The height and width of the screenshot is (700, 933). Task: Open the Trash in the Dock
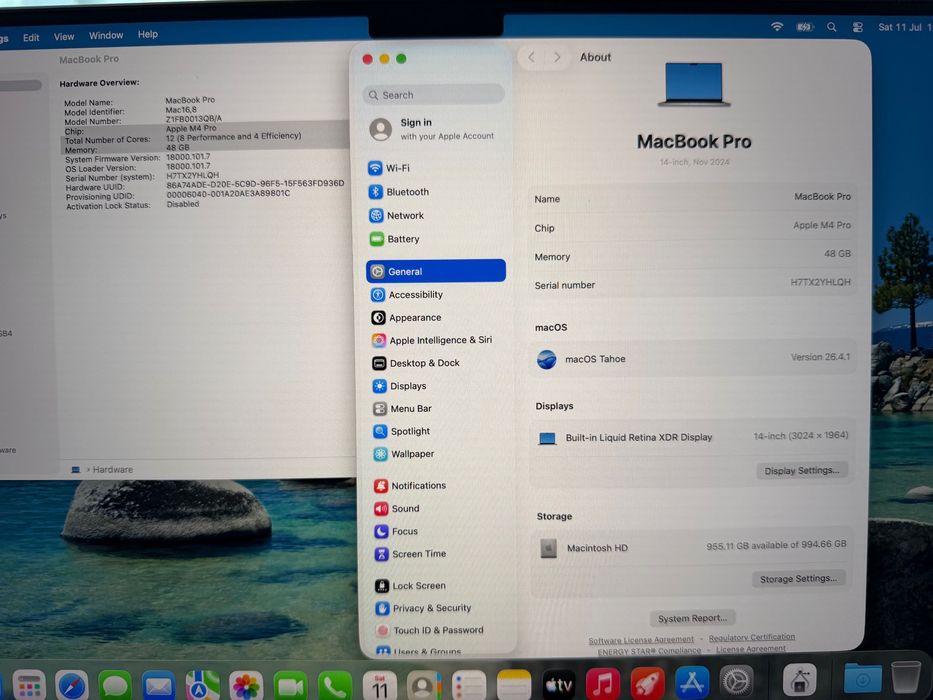point(906,677)
